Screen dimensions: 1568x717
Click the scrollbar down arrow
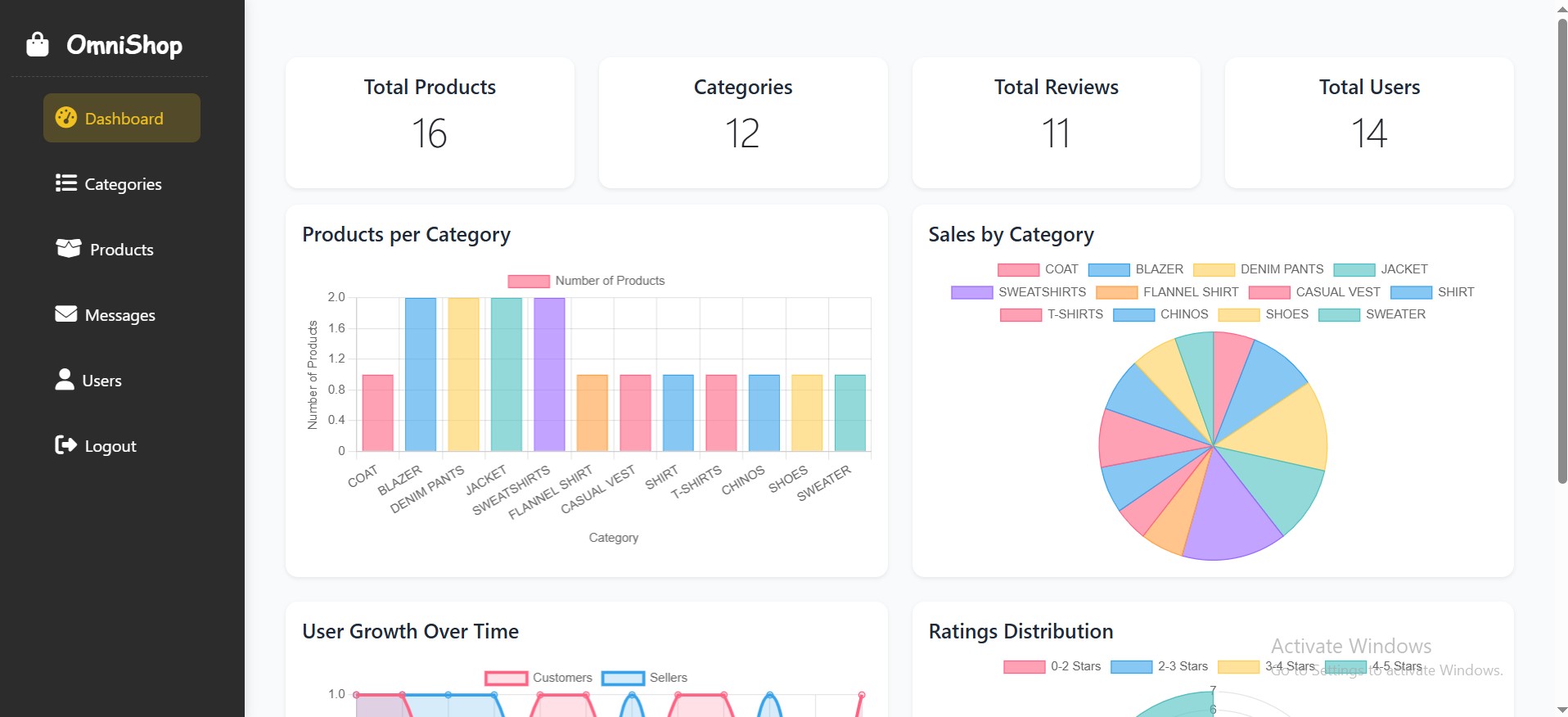(x=1561, y=709)
